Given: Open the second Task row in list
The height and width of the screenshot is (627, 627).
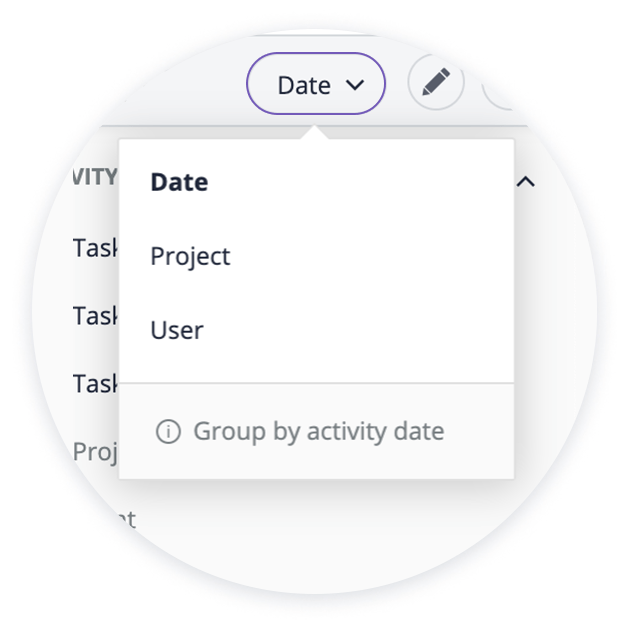Looking at the screenshot, I should point(96,315).
